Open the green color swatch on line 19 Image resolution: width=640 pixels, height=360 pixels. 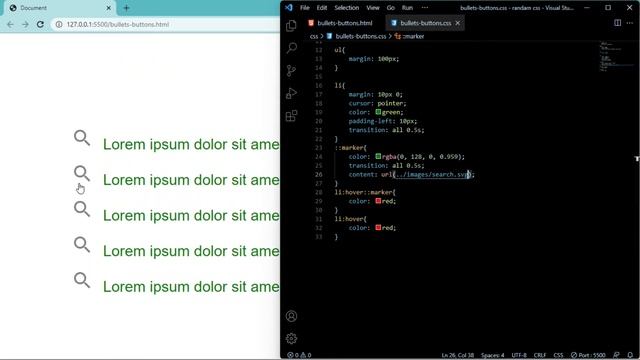378,112
